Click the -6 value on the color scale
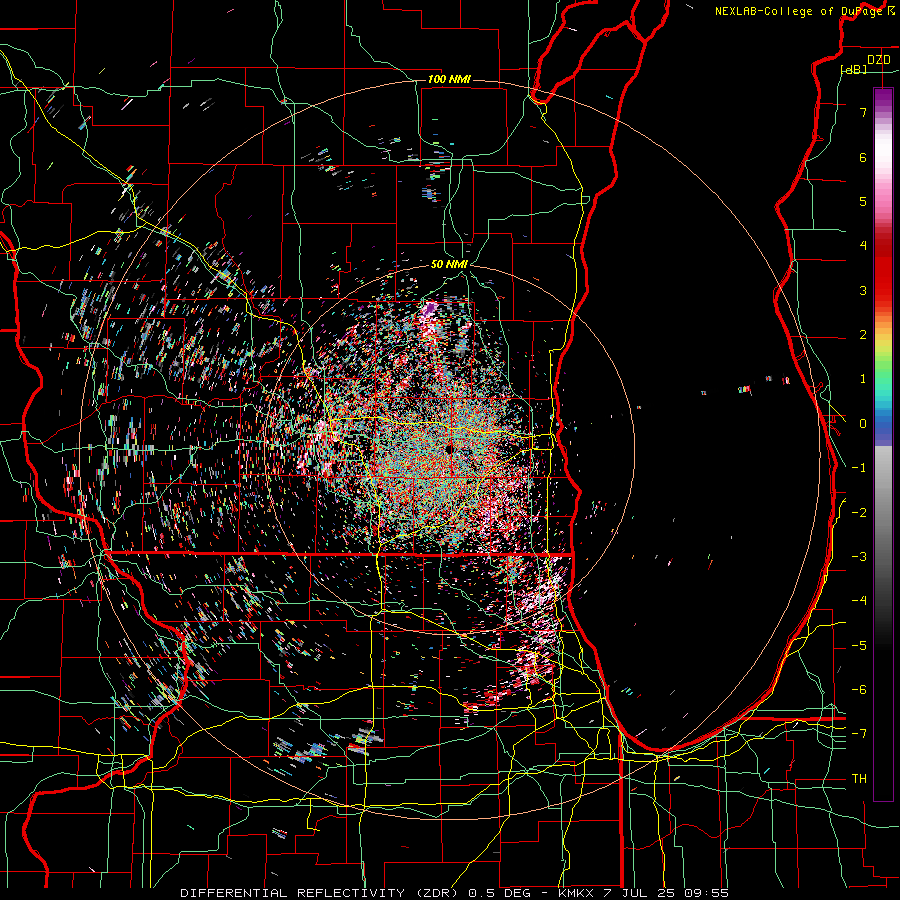 [859, 689]
